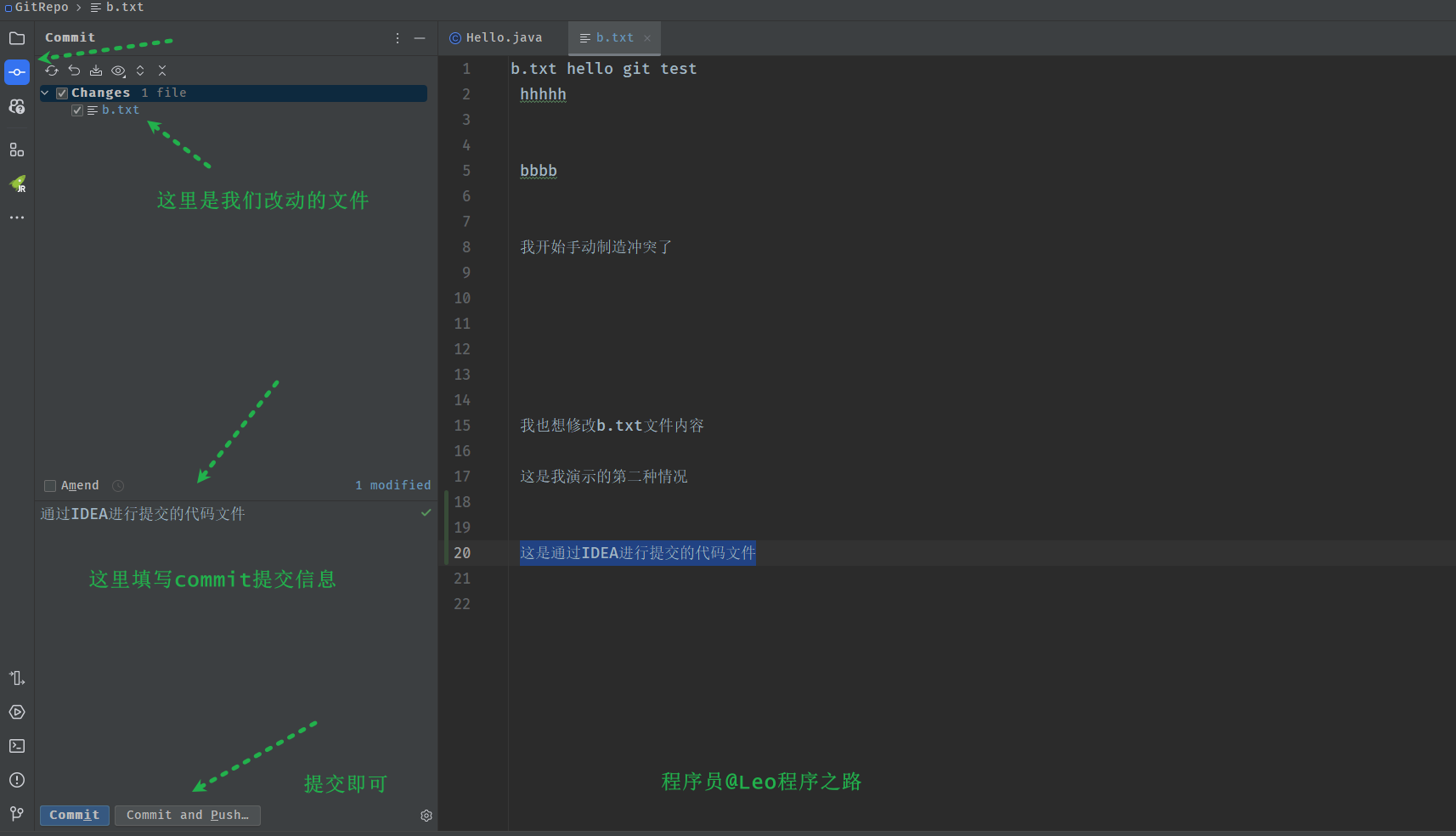The image size is (1456, 836).
Task: Open the Problems tool window icon
Action: coord(17,780)
